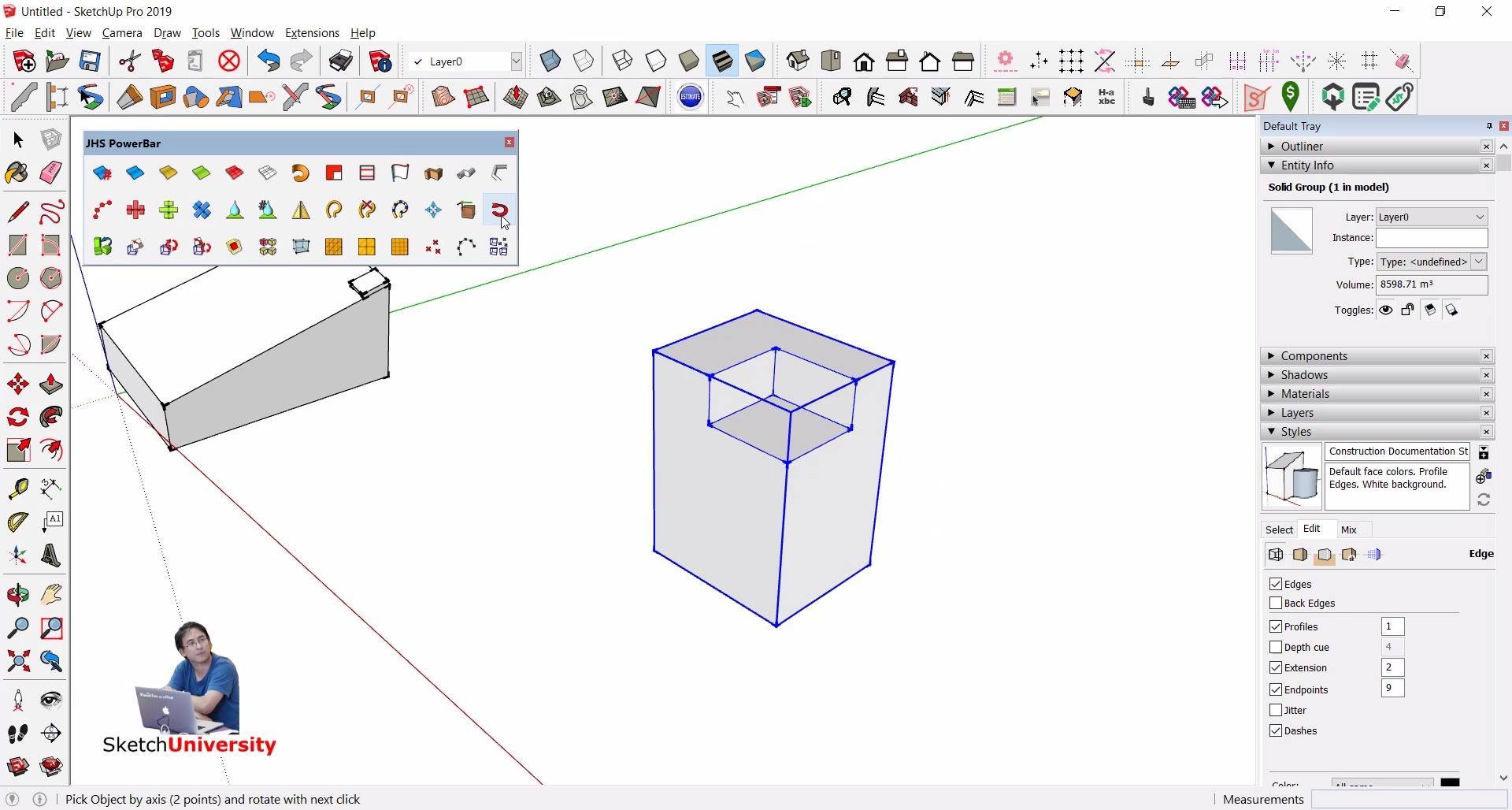This screenshot has width=1512, height=810.
Task: Open the Draw menu
Action: click(167, 33)
